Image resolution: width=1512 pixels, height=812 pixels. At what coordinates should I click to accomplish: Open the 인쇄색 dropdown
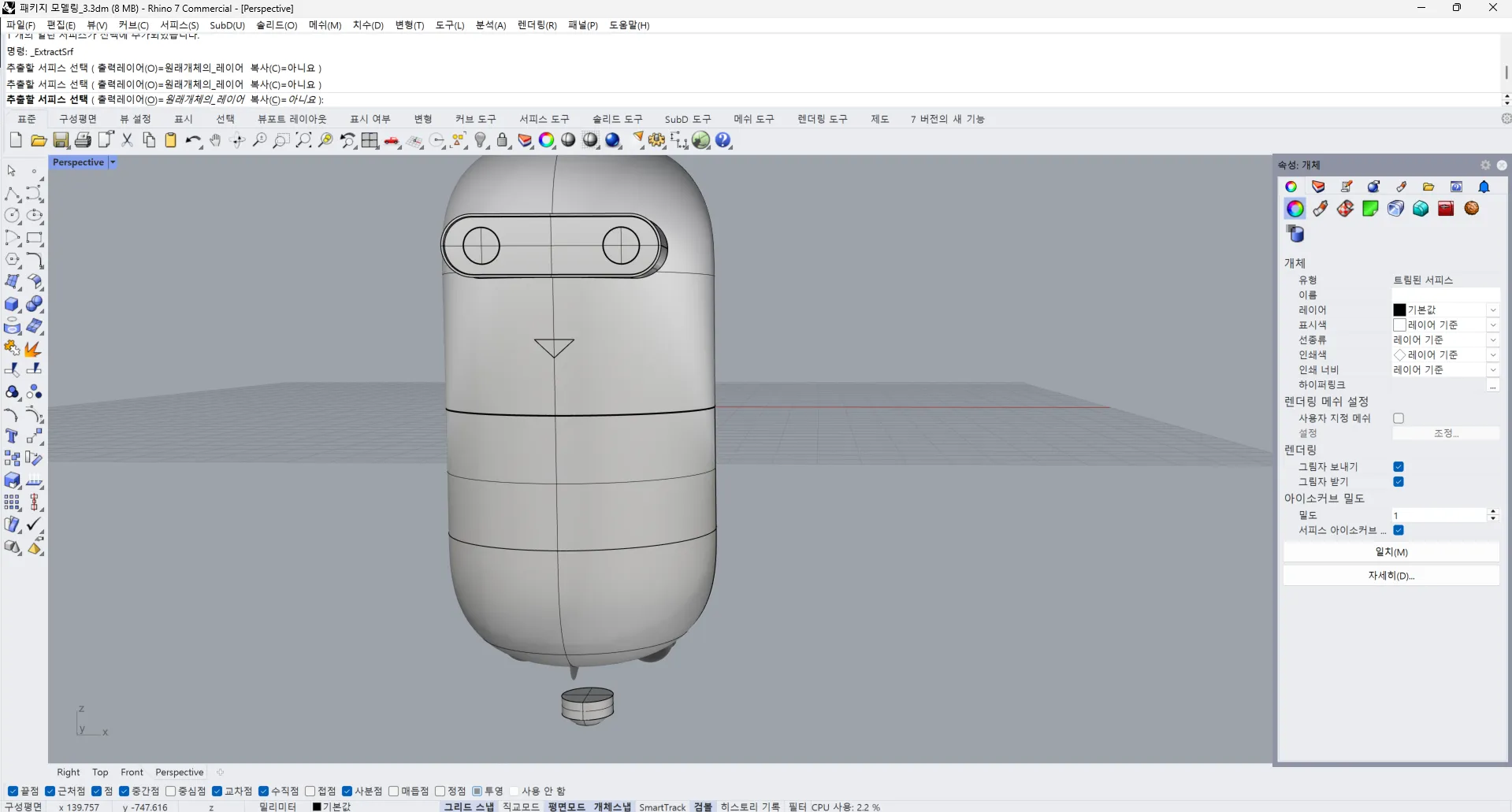coord(1492,354)
